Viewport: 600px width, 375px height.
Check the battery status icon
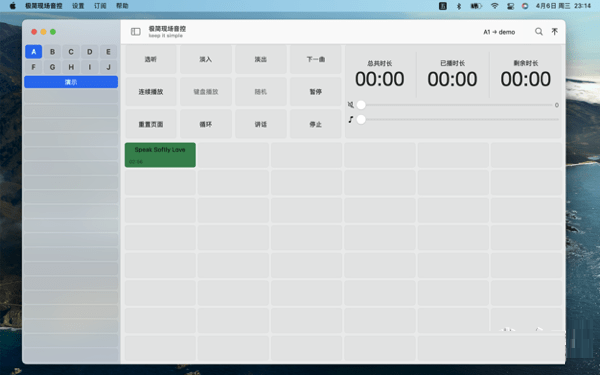[476, 6]
